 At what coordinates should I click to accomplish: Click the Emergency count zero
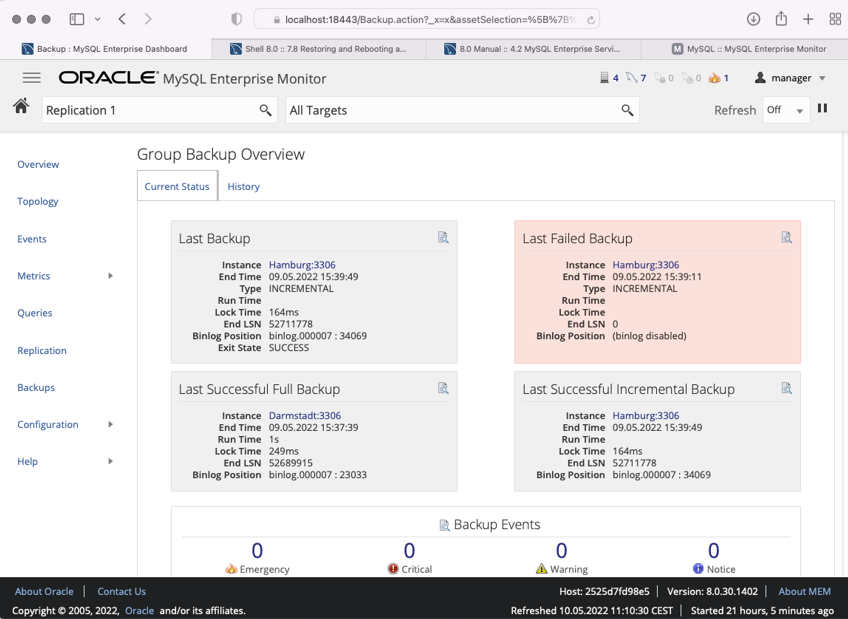click(x=257, y=551)
